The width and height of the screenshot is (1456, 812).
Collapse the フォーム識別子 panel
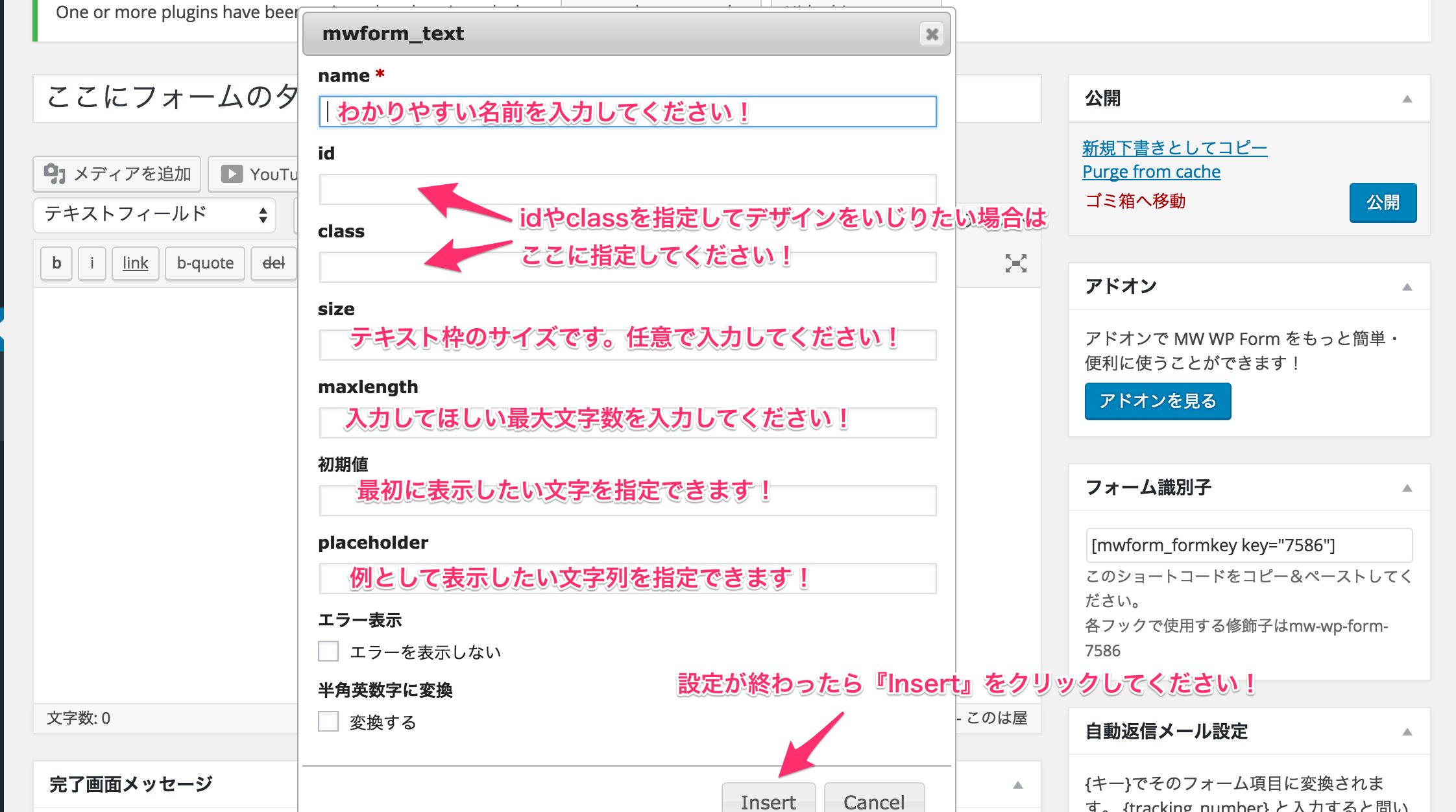pos(1407,488)
